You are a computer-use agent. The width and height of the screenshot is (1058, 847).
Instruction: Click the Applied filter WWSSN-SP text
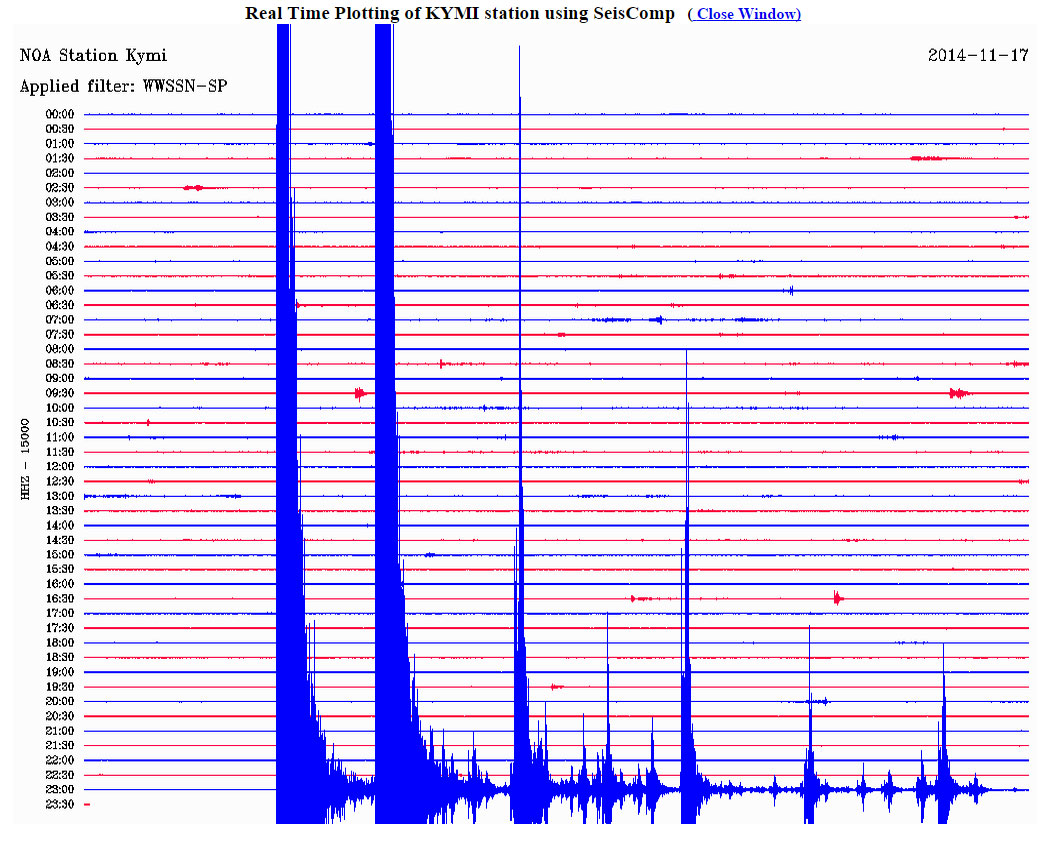pyautogui.click(x=123, y=87)
